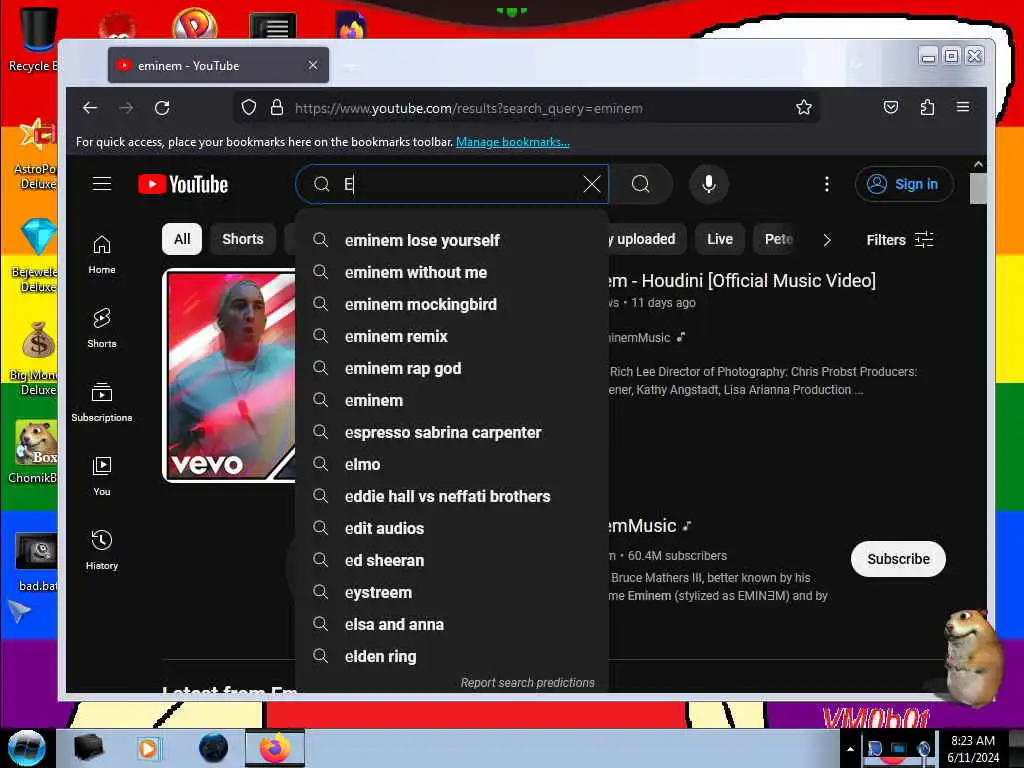Subscribe to the Eminem channel
The height and width of the screenshot is (768, 1024).
[x=898, y=559]
